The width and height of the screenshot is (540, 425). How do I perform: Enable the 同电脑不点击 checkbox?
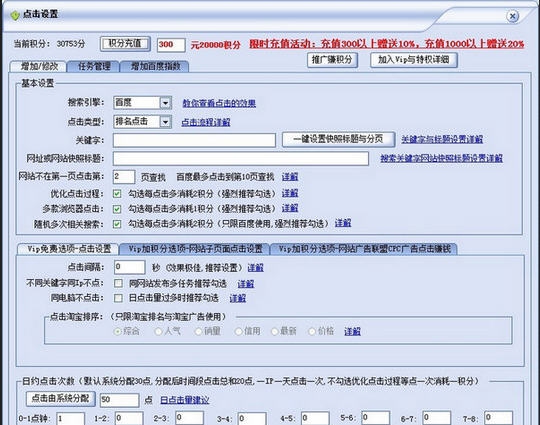(118, 298)
